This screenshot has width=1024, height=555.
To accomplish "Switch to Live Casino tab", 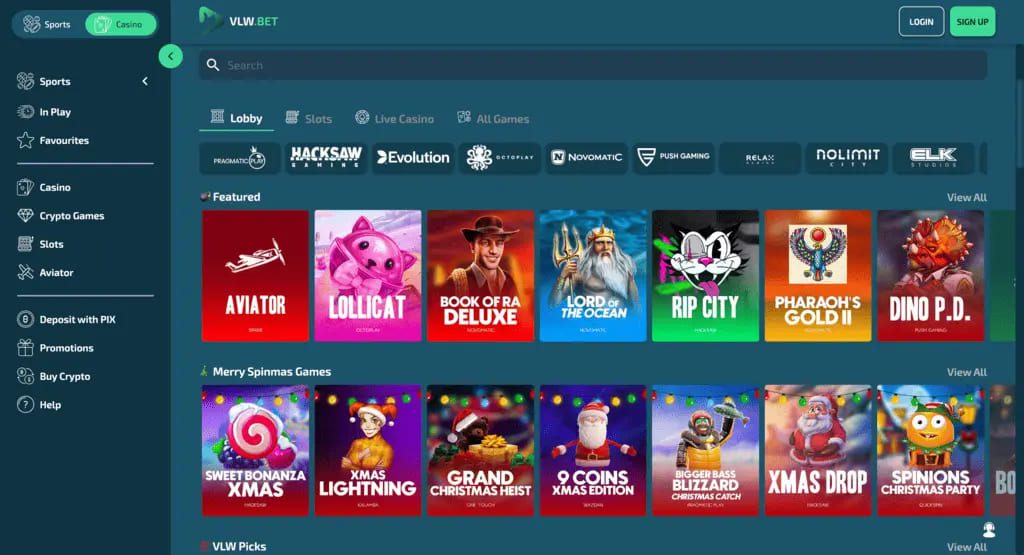I will coord(394,118).
